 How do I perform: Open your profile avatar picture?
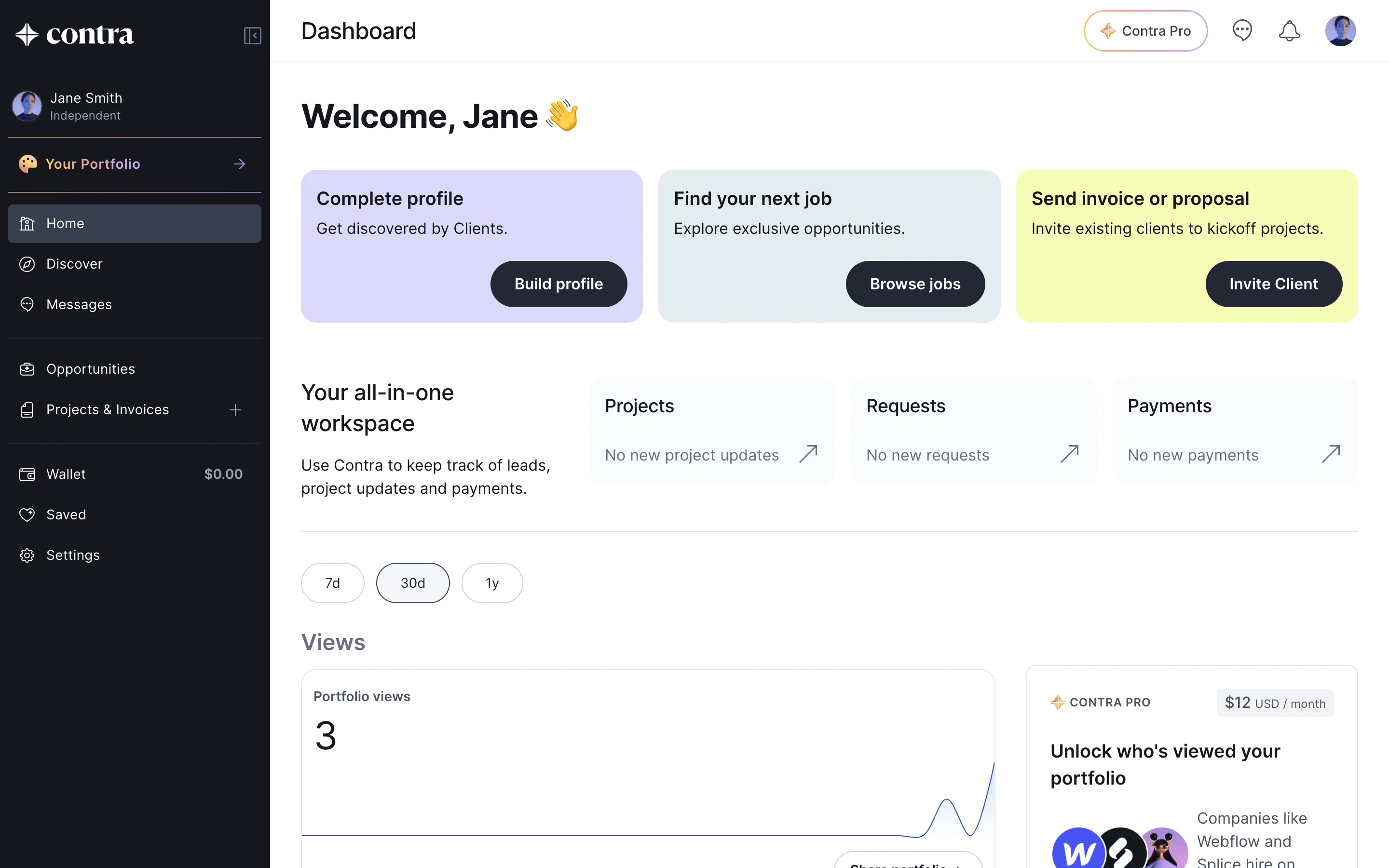pyautogui.click(x=1341, y=30)
